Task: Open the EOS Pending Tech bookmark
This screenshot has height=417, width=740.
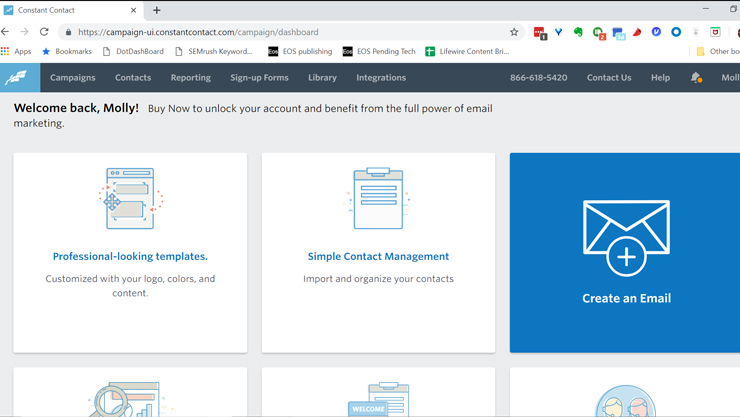Action: (379, 51)
